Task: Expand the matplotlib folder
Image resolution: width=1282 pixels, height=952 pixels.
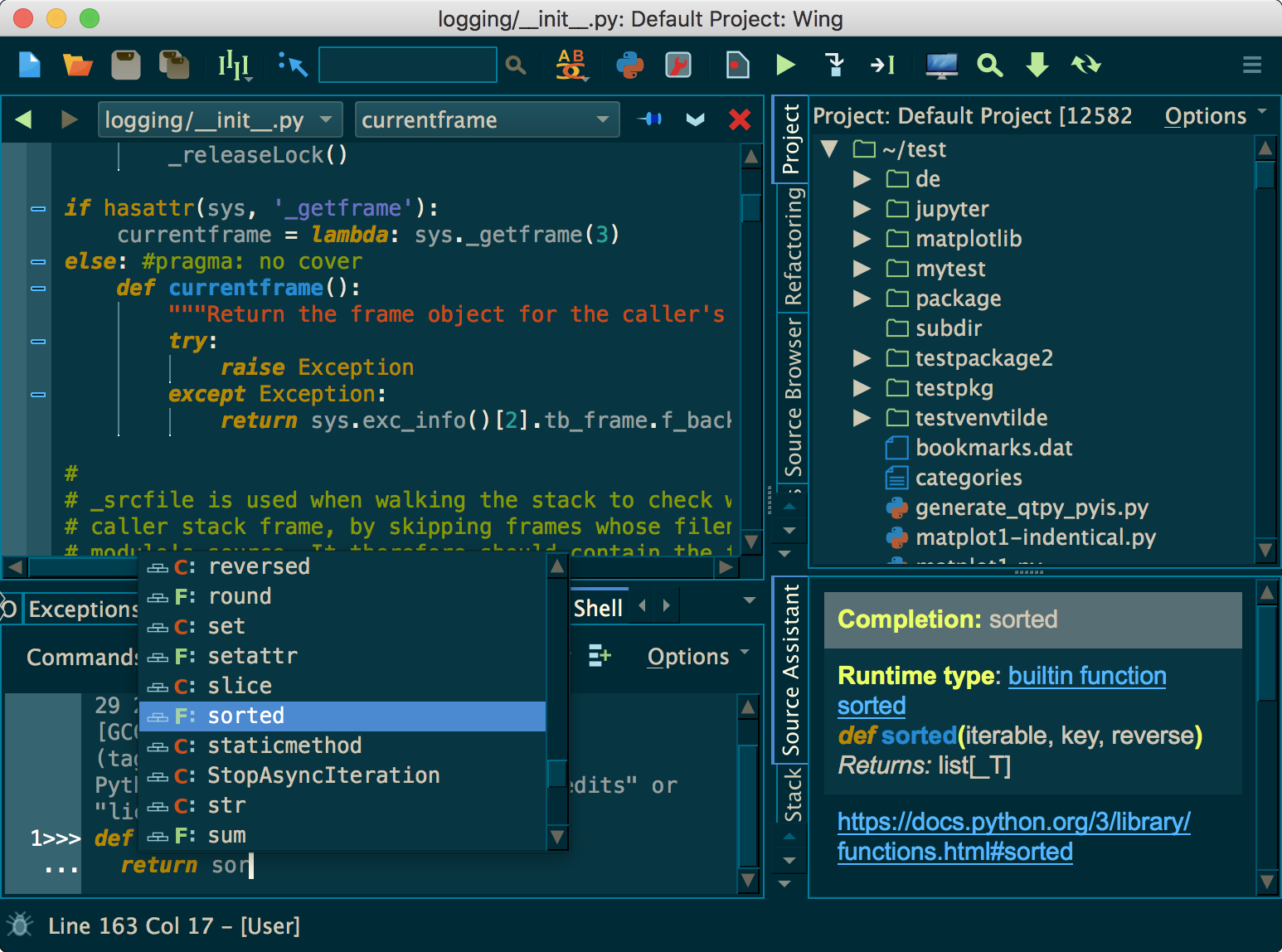Action: 862,239
